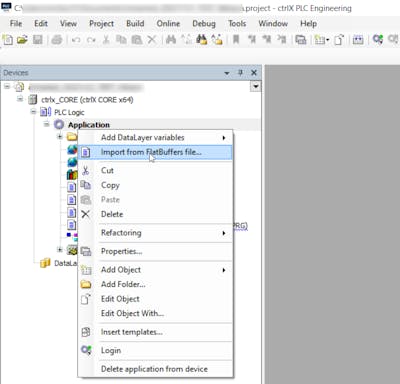400x384 pixels.
Task: Open the View menu
Action: [x=68, y=24]
